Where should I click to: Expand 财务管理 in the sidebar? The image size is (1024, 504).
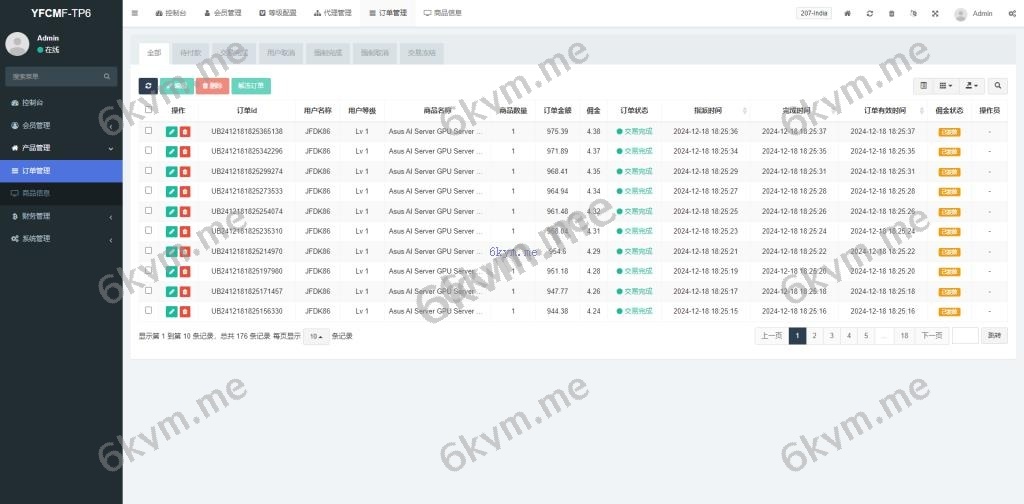coord(60,216)
